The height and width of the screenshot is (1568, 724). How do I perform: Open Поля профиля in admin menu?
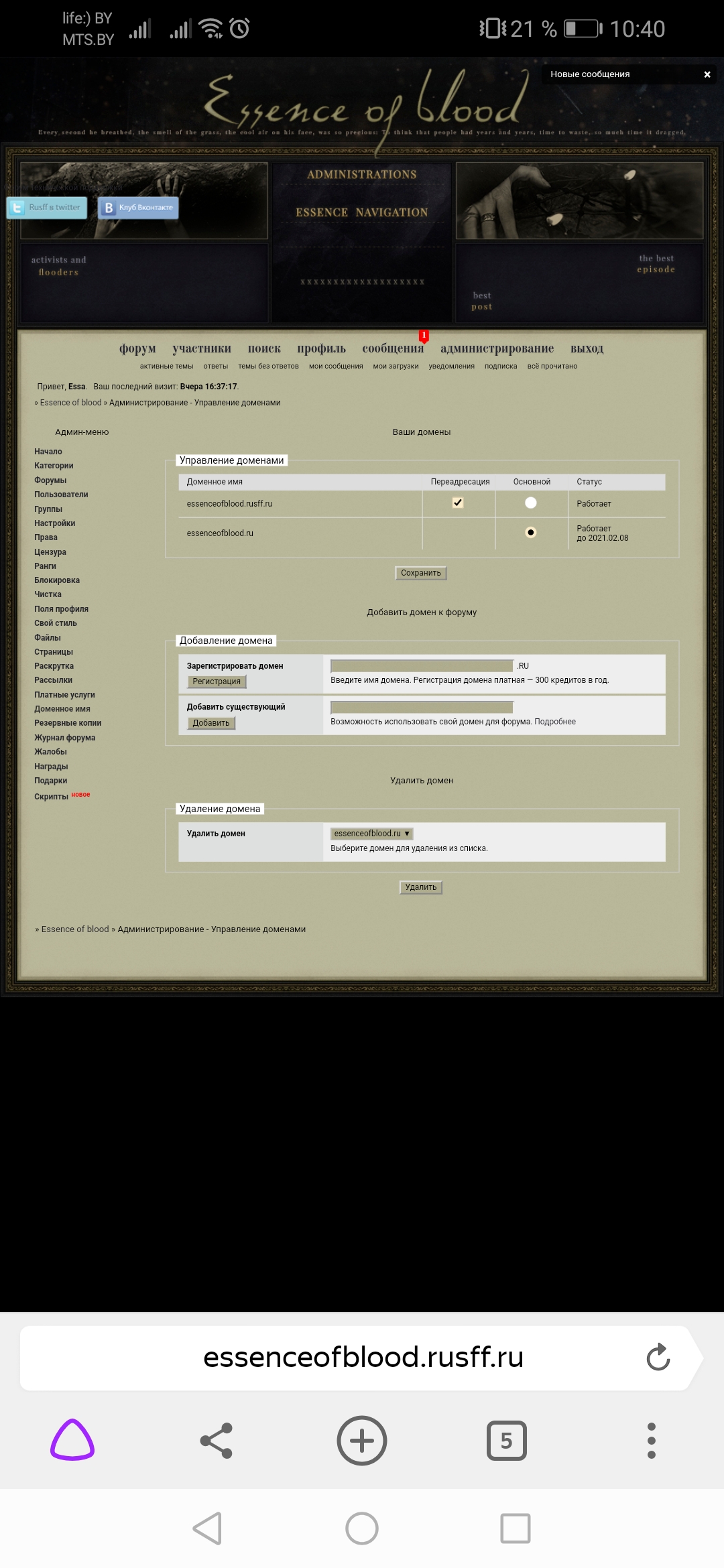coord(61,609)
